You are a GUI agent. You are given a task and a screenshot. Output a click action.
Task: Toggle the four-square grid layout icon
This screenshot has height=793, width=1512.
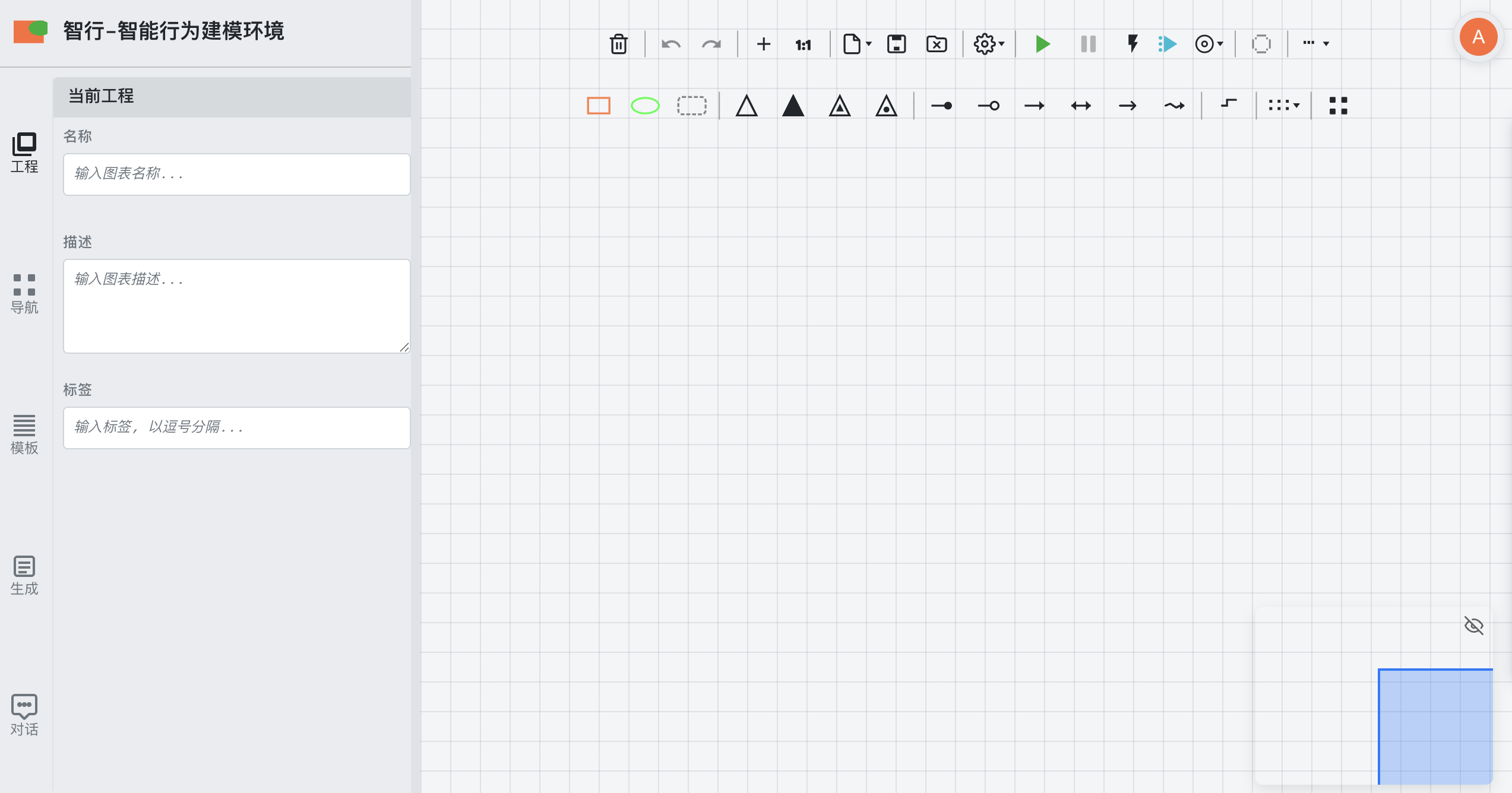(1338, 106)
